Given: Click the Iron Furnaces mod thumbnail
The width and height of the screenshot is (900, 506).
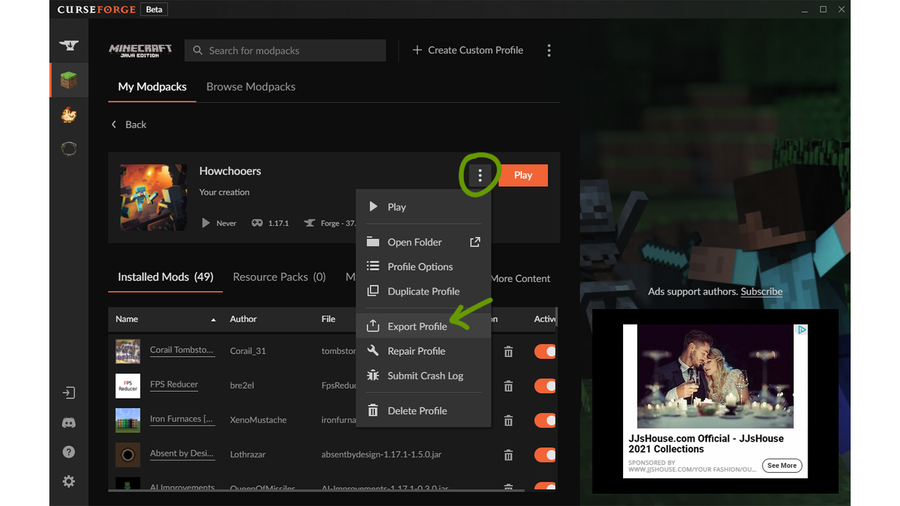Looking at the screenshot, I should click(x=127, y=421).
